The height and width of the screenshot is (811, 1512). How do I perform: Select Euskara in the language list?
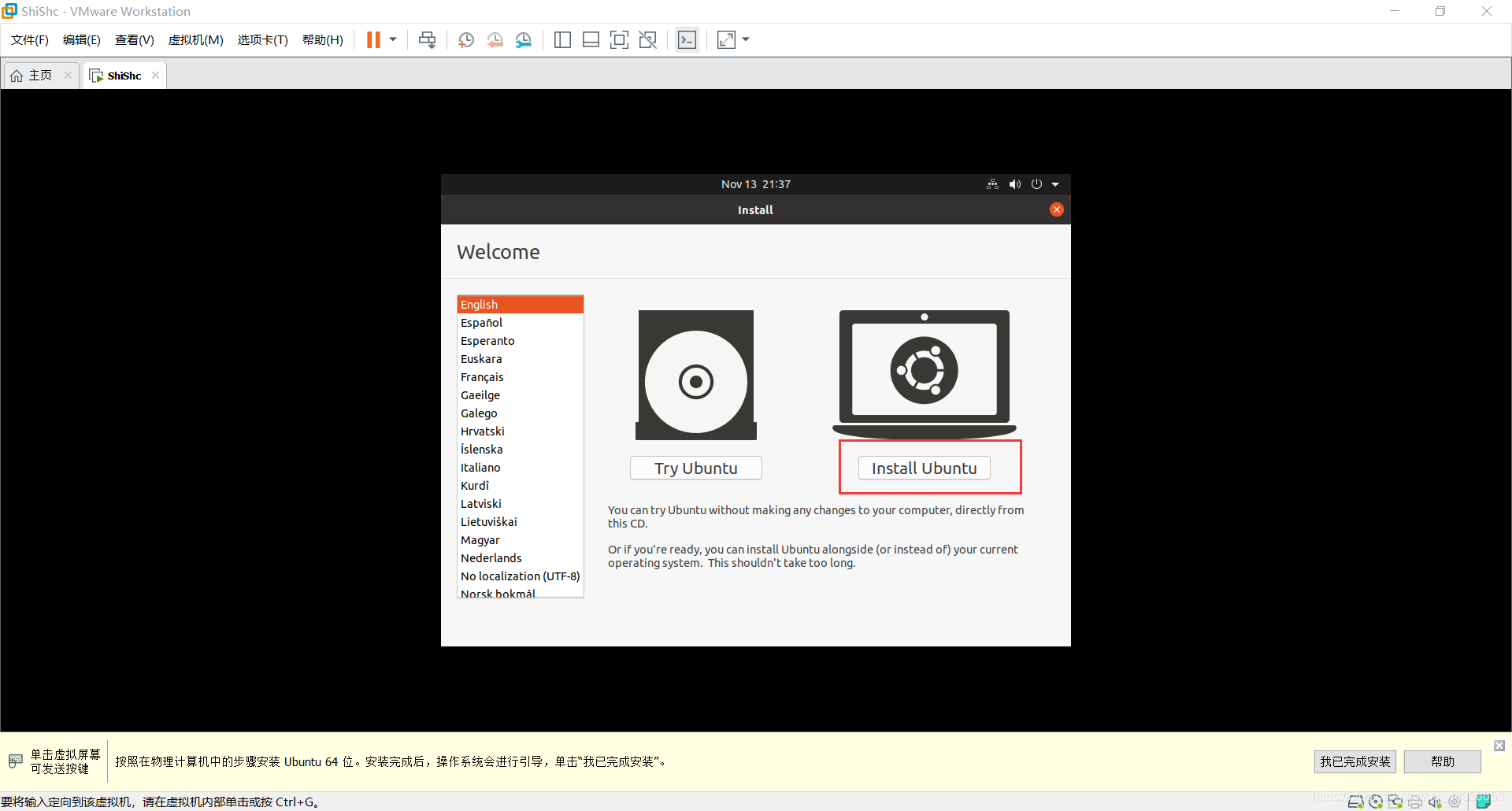coord(521,359)
